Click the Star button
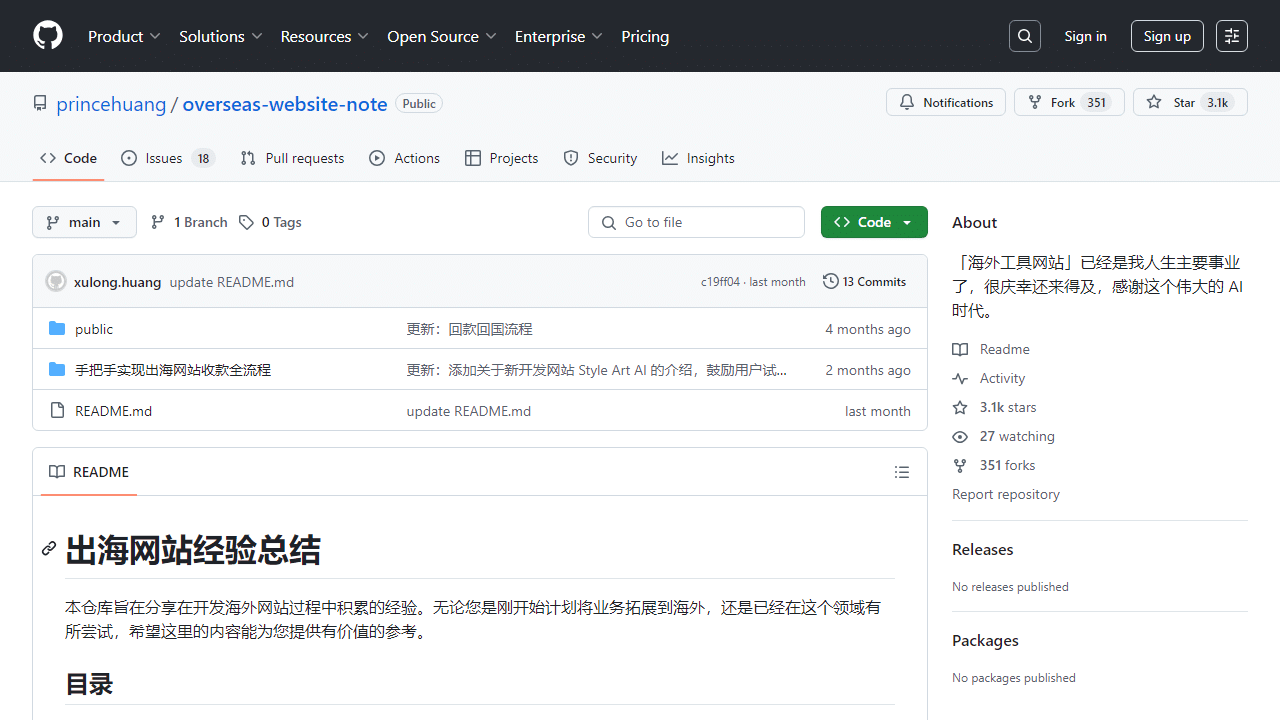The width and height of the screenshot is (1280, 720). [x=1190, y=102]
